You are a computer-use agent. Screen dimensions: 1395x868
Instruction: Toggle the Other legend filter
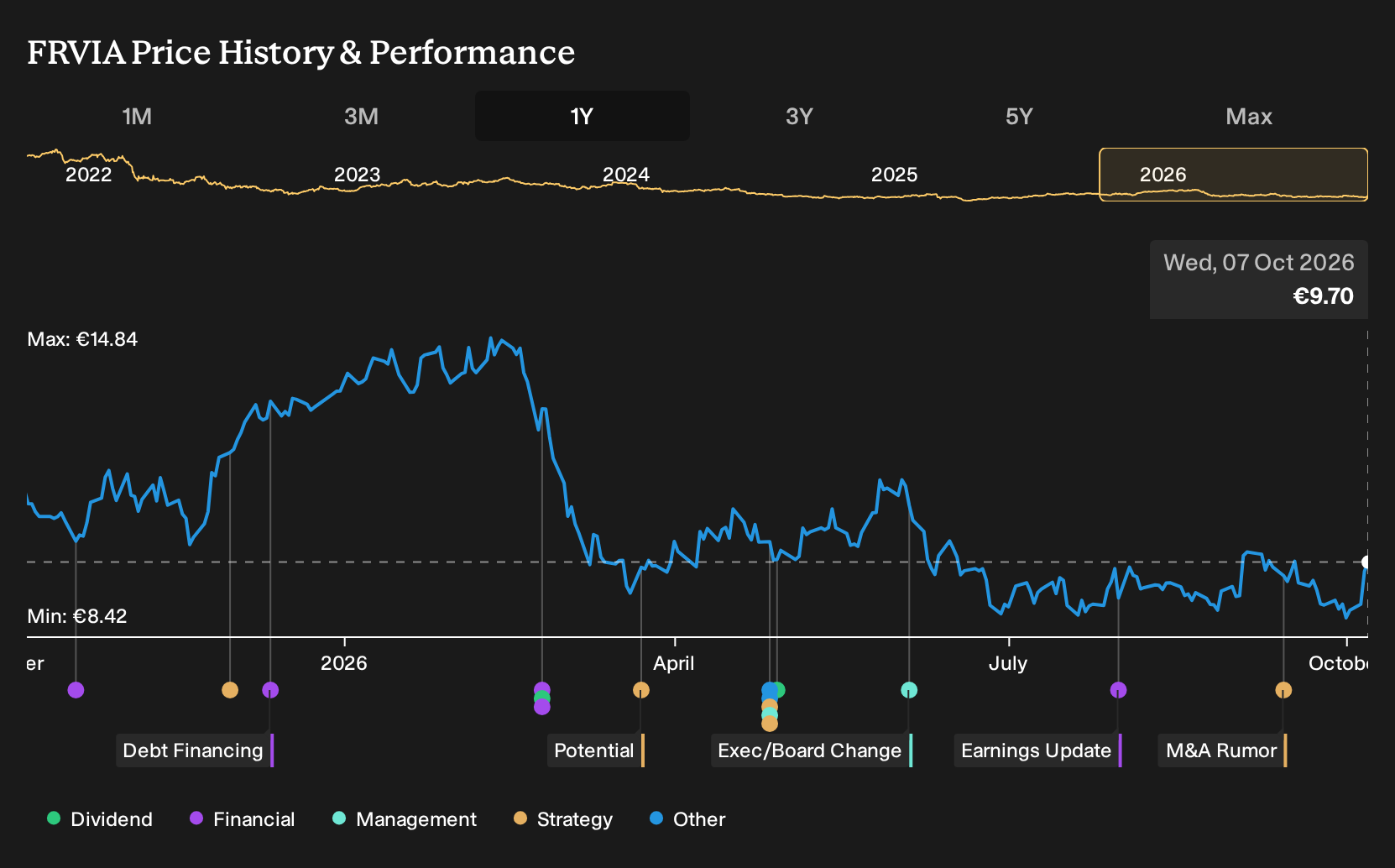pos(687,819)
